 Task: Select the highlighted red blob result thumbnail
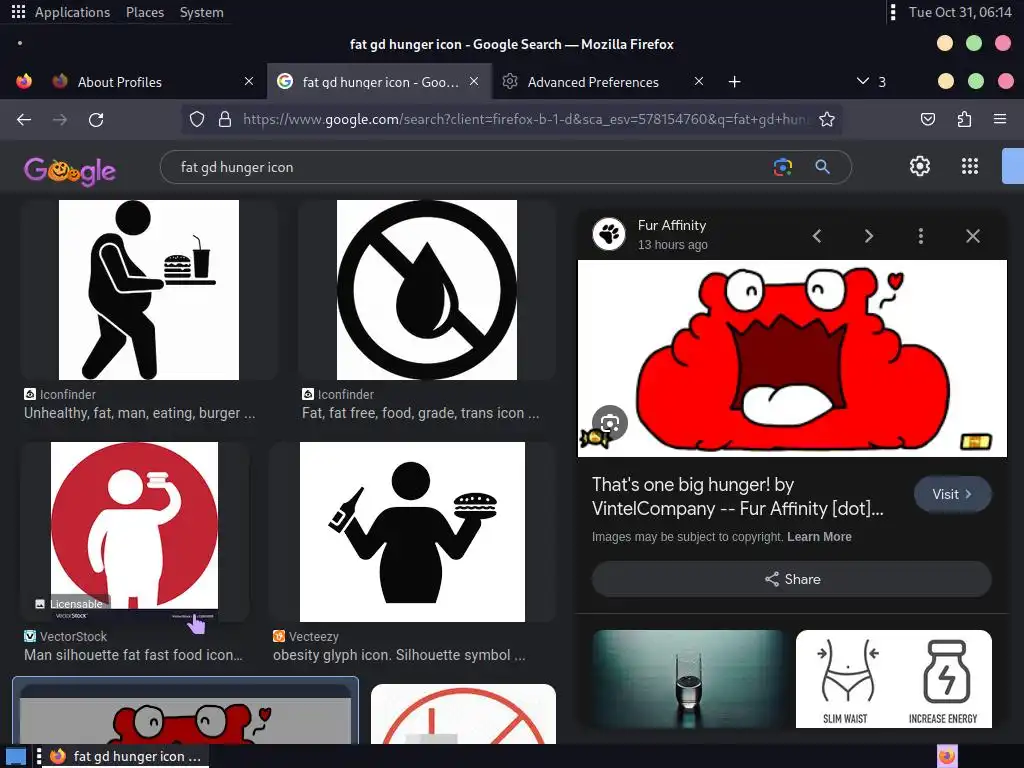pyautogui.click(x=185, y=712)
